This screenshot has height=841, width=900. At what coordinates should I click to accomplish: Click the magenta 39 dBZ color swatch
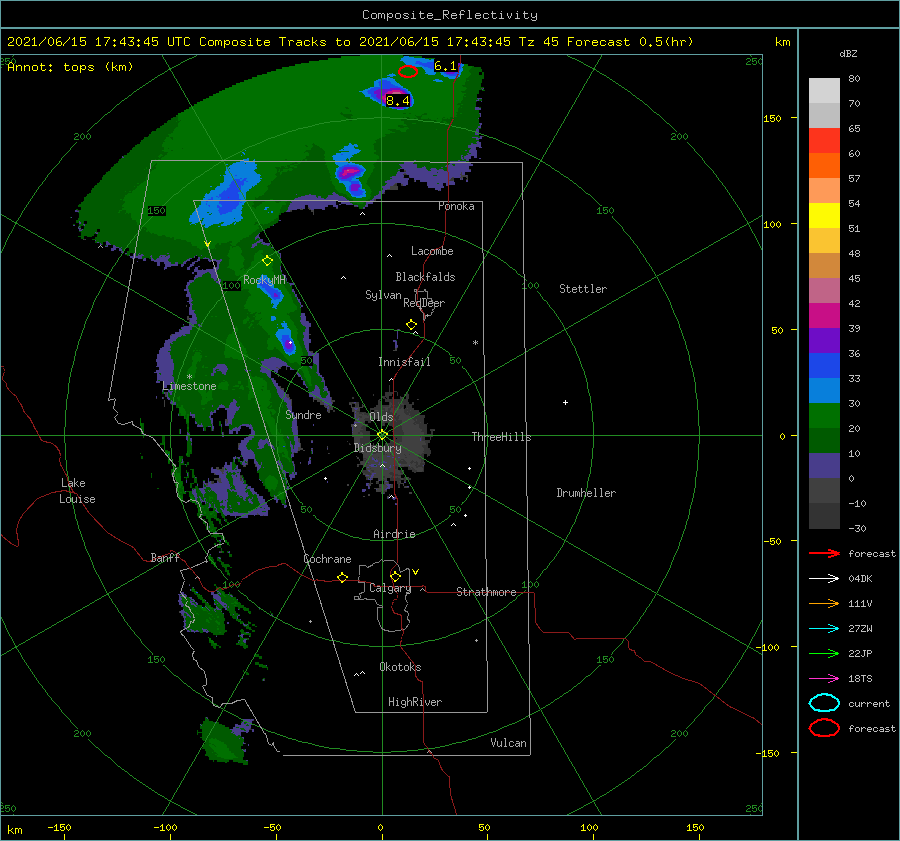[824, 316]
